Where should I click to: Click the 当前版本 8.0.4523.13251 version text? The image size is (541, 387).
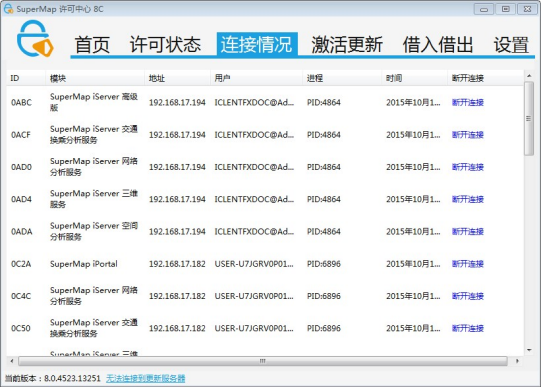tap(52, 378)
